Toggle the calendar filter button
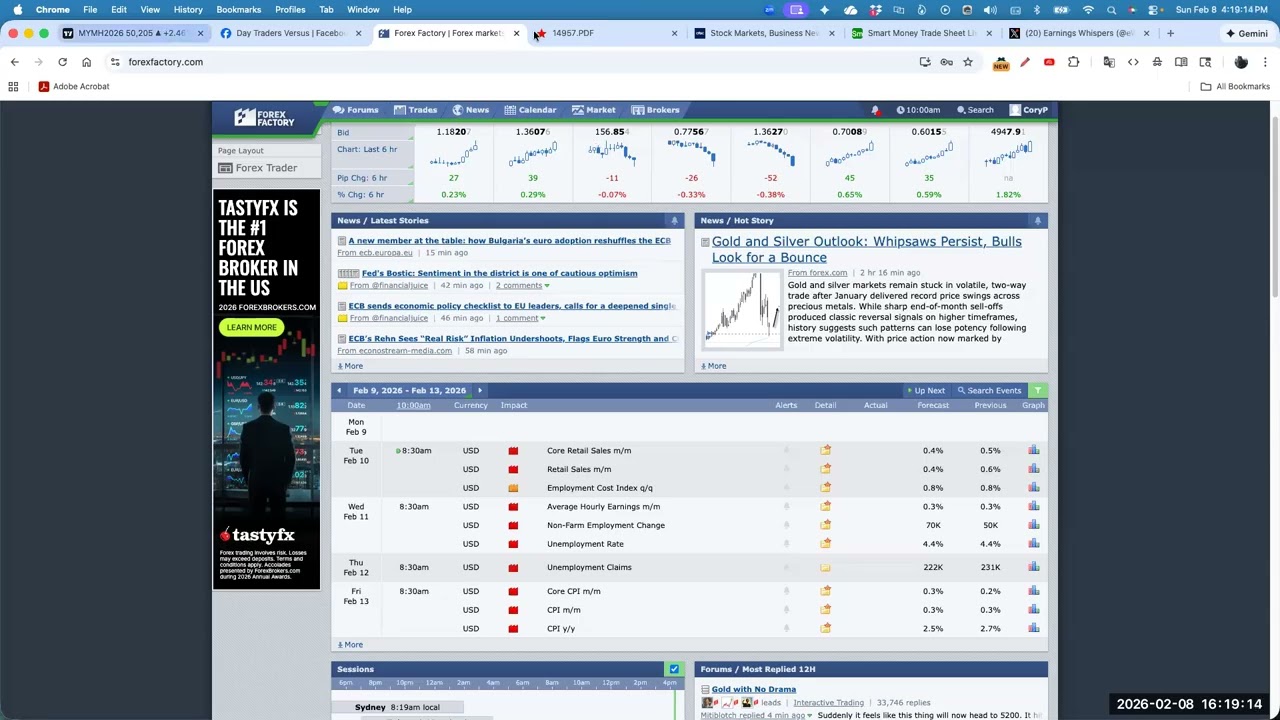The height and width of the screenshot is (720, 1280). [x=1038, y=391]
